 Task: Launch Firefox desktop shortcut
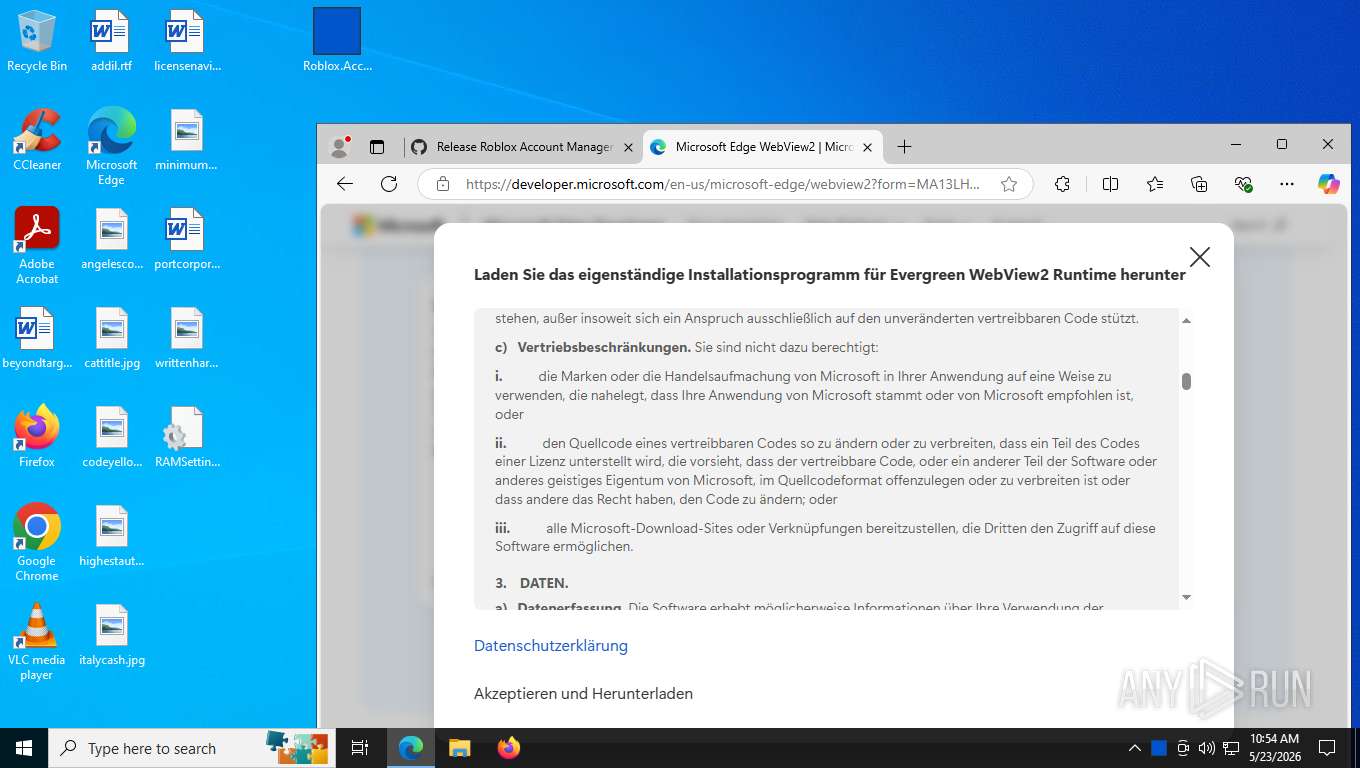coord(37,437)
